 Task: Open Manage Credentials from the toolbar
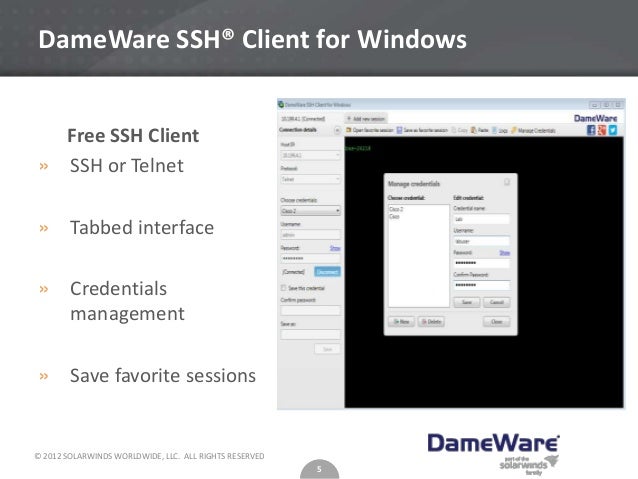click(533, 130)
